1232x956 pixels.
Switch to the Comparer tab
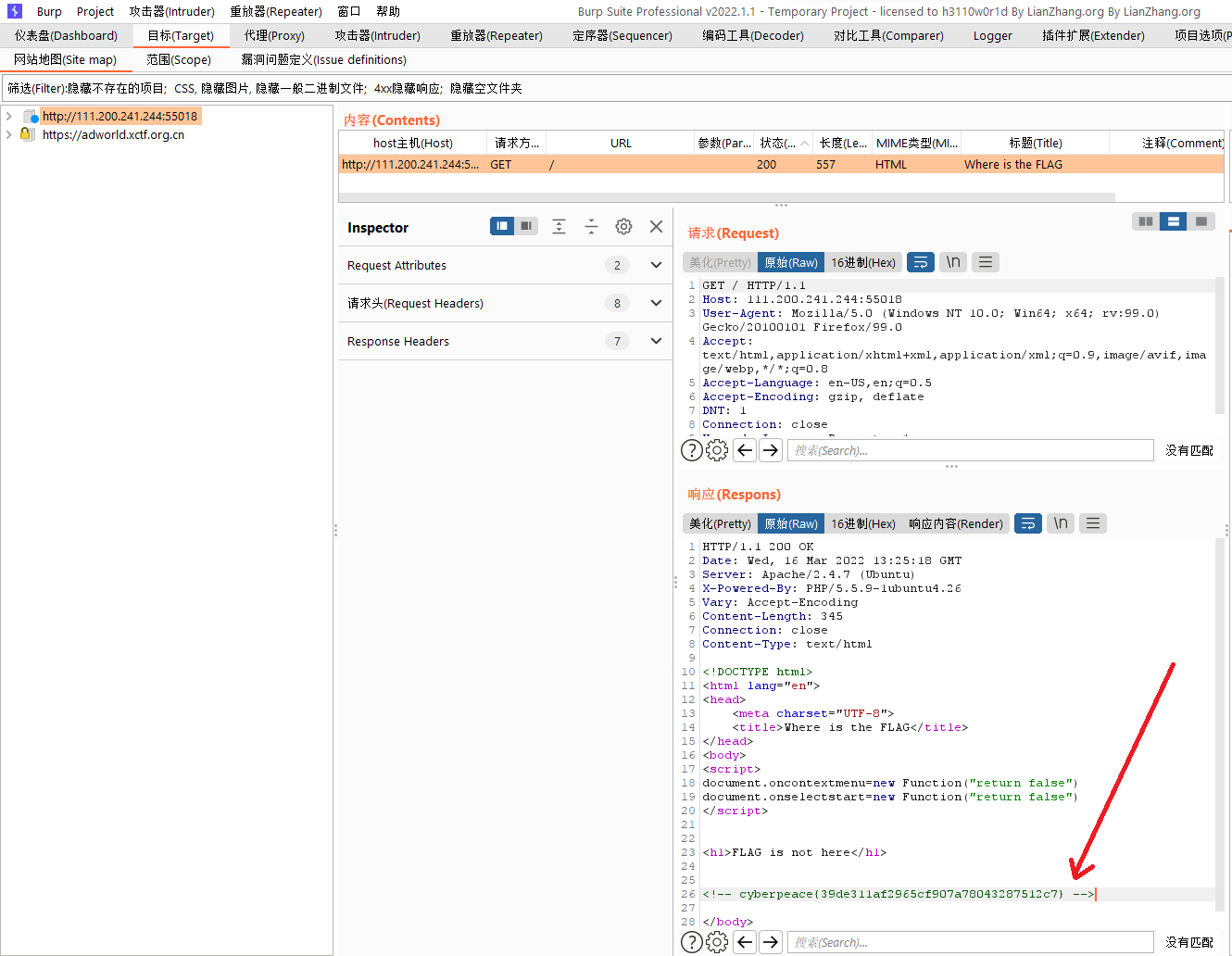(x=888, y=35)
